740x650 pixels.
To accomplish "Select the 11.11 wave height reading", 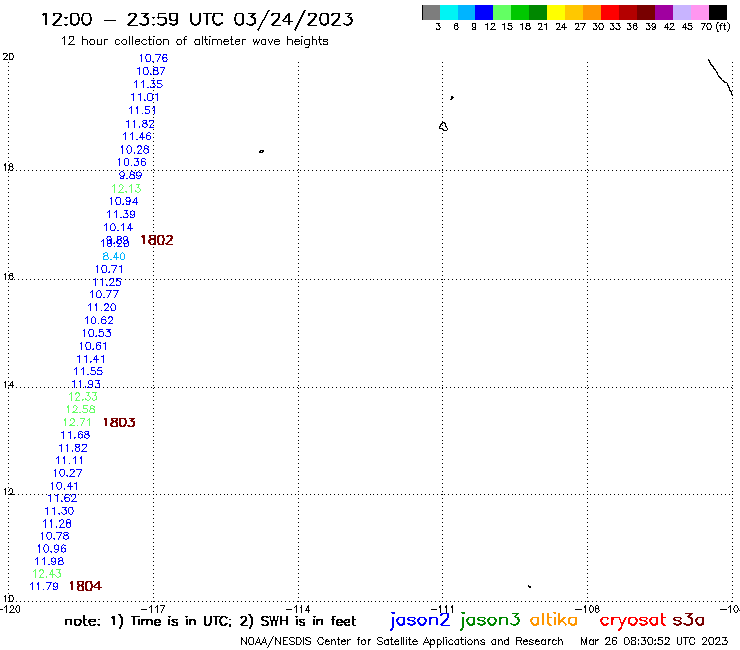I will point(69,461).
